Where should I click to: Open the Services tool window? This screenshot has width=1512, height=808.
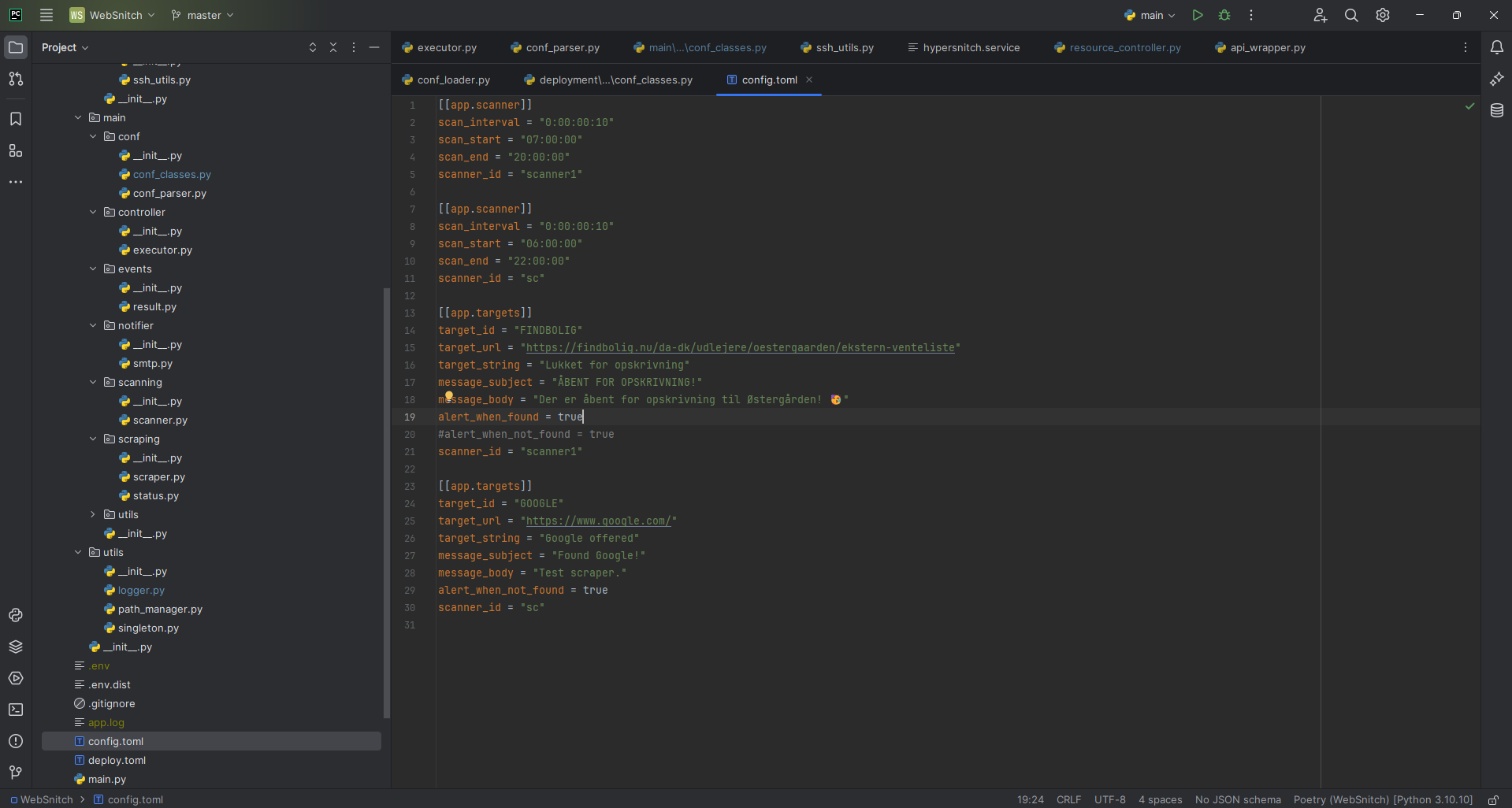pos(16,678)
